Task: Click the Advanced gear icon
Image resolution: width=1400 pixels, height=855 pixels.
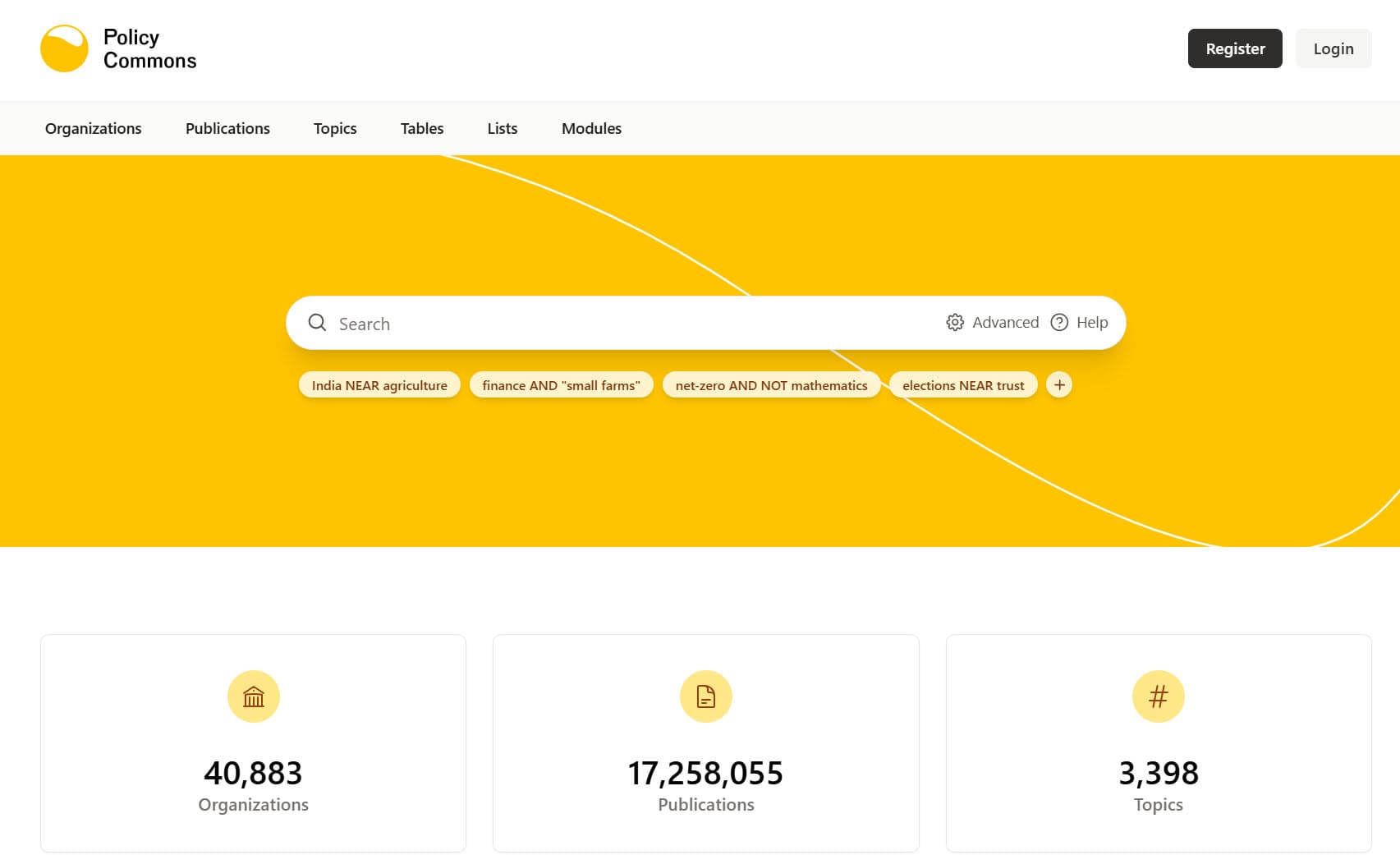Action: (x=954, y=323)
